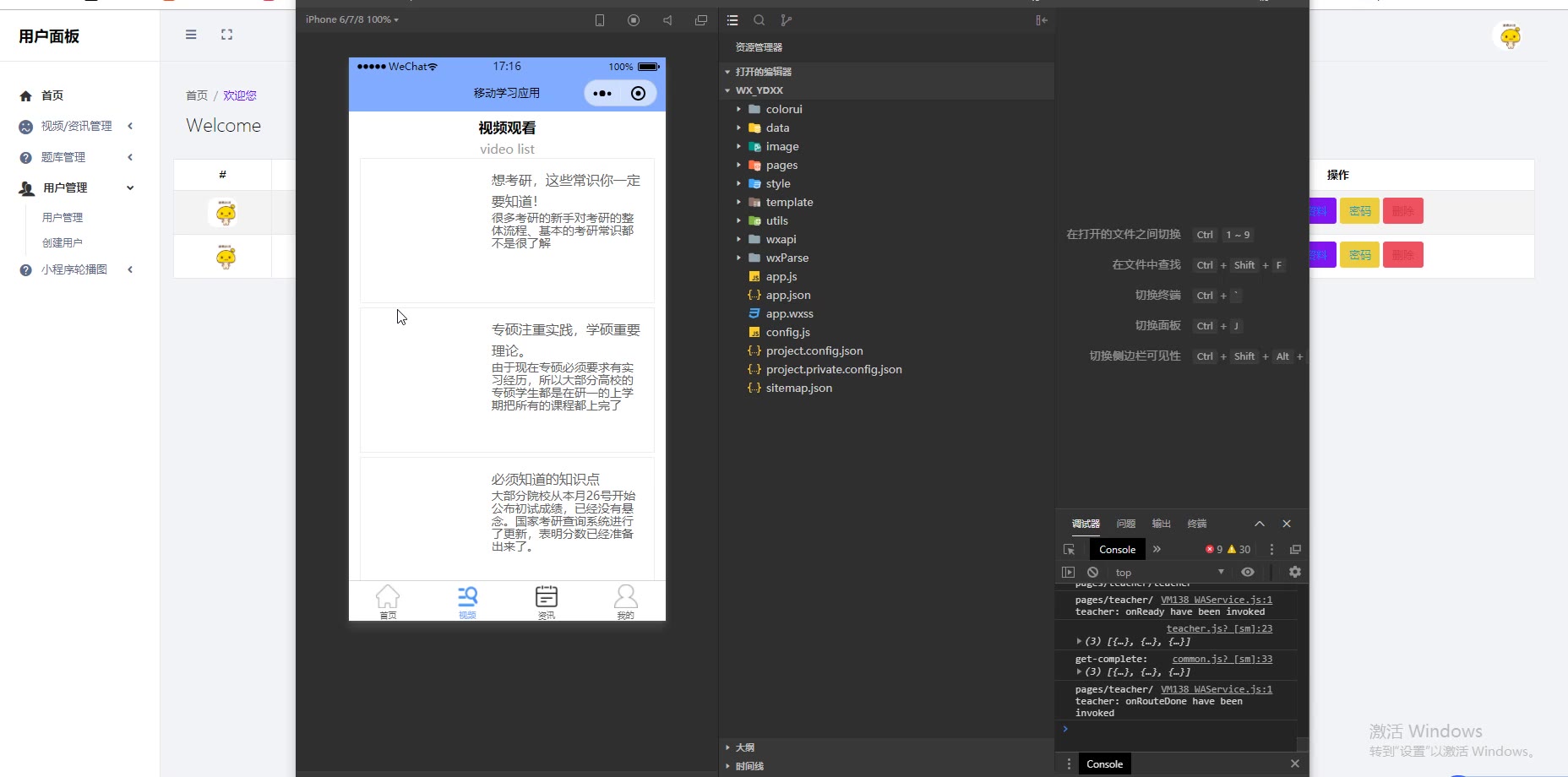
Task: Click the red 删除 button in first row
Action: pyautogui.click(x=1403, y=211)
